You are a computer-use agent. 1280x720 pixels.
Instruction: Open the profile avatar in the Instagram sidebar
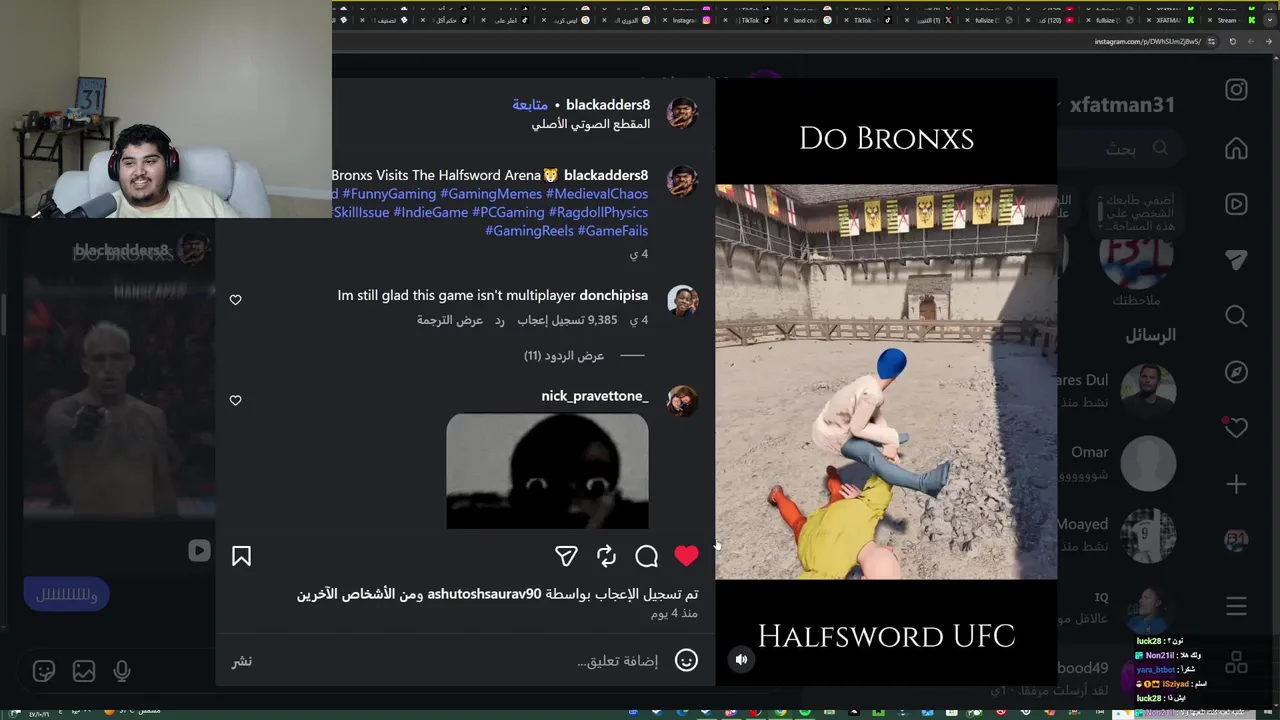coord(1237,541)
